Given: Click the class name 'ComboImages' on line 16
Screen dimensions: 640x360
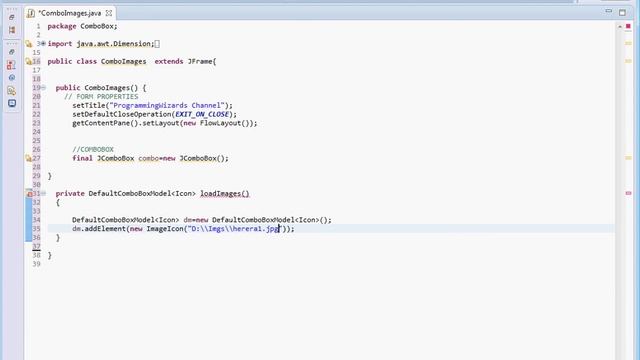Looking at the screenshot, I should [x=123, y=62].
